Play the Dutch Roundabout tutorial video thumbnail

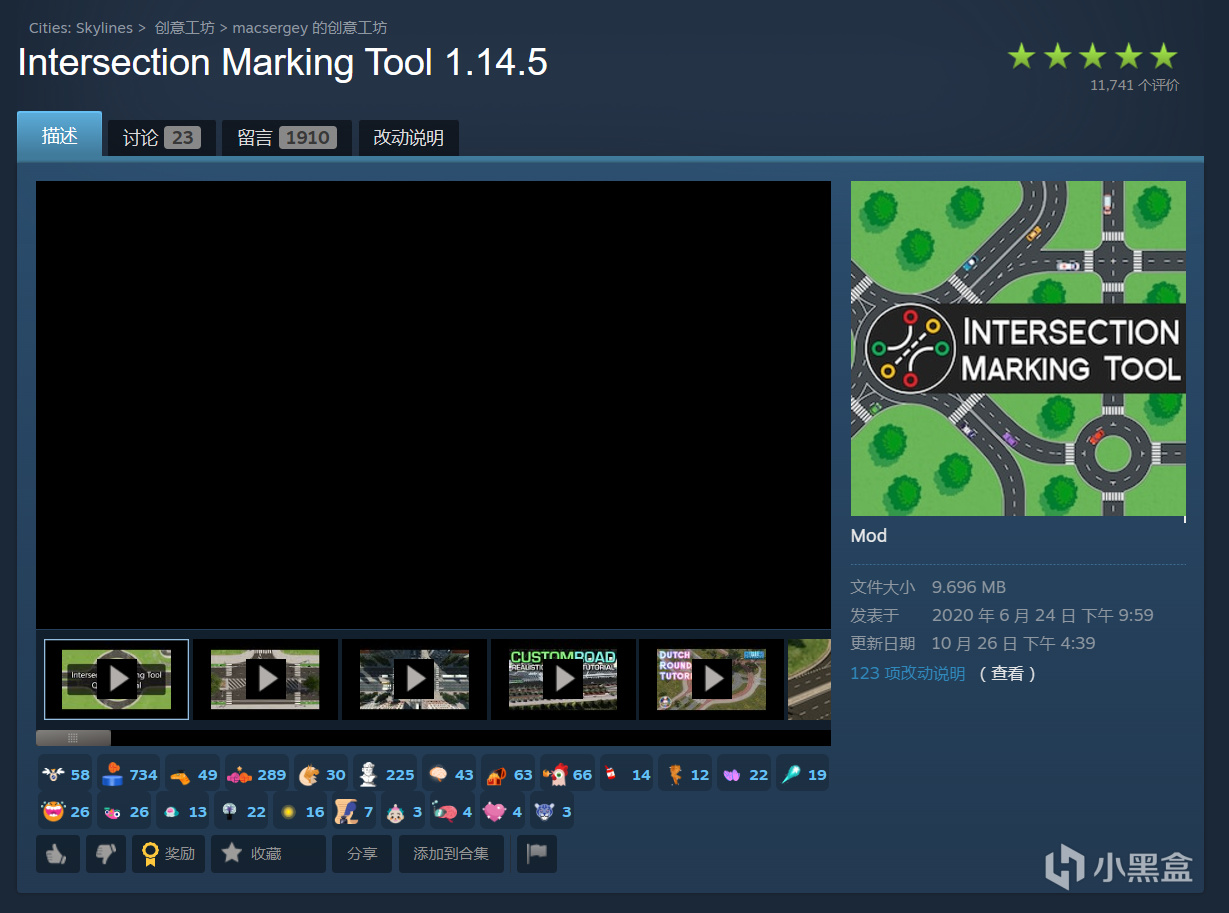(x=712, y=679)
